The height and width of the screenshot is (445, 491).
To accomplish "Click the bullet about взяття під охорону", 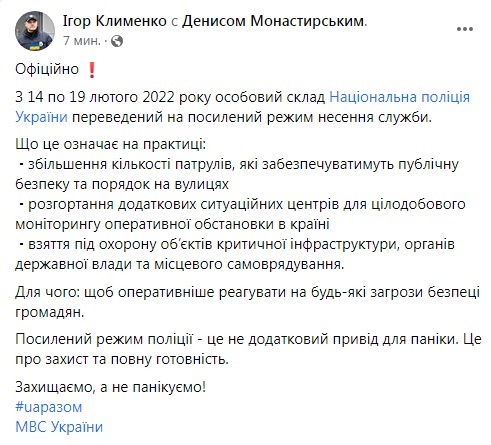I will tap(235, 254).
